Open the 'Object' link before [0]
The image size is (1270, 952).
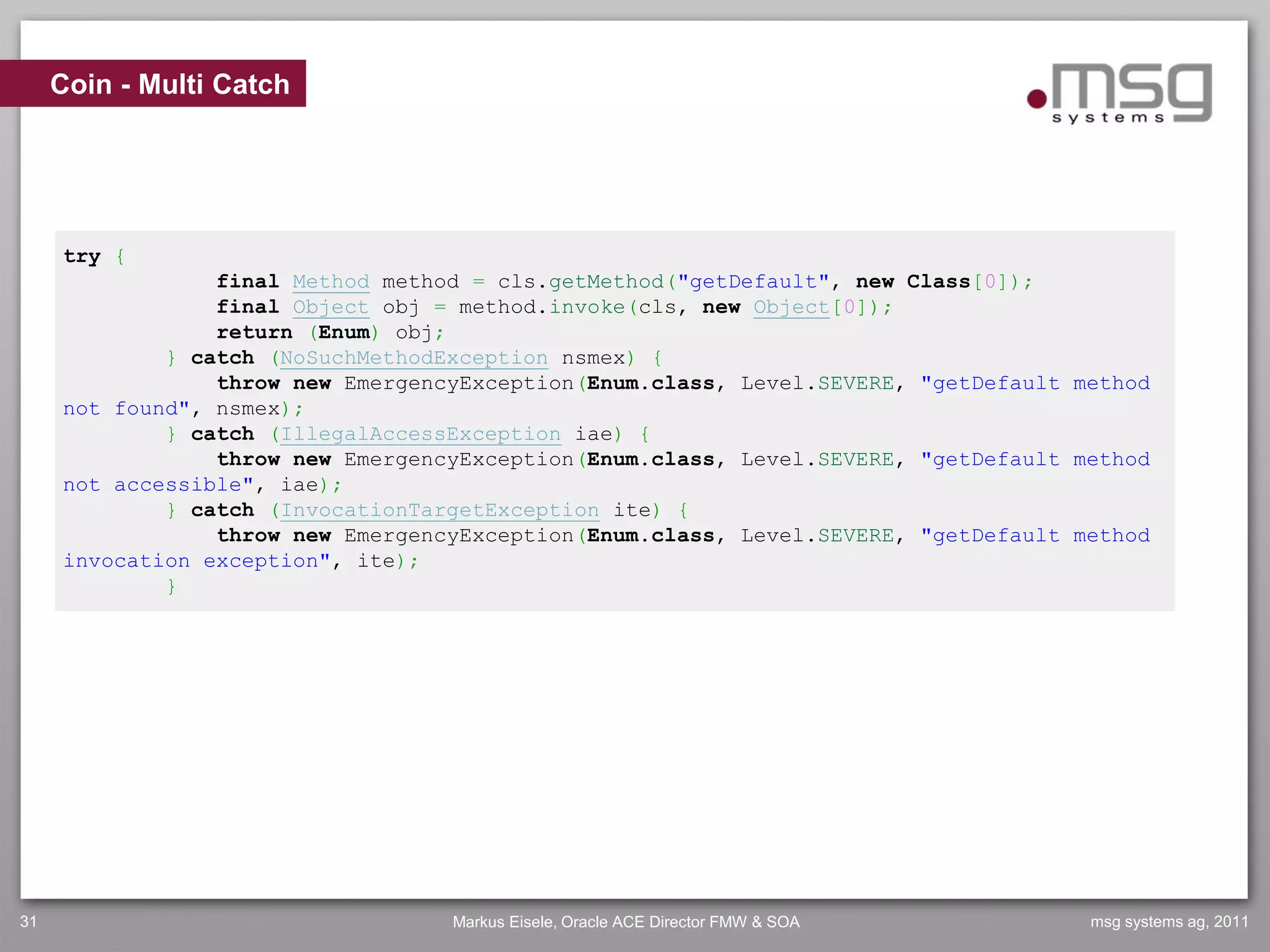[791, 307]
